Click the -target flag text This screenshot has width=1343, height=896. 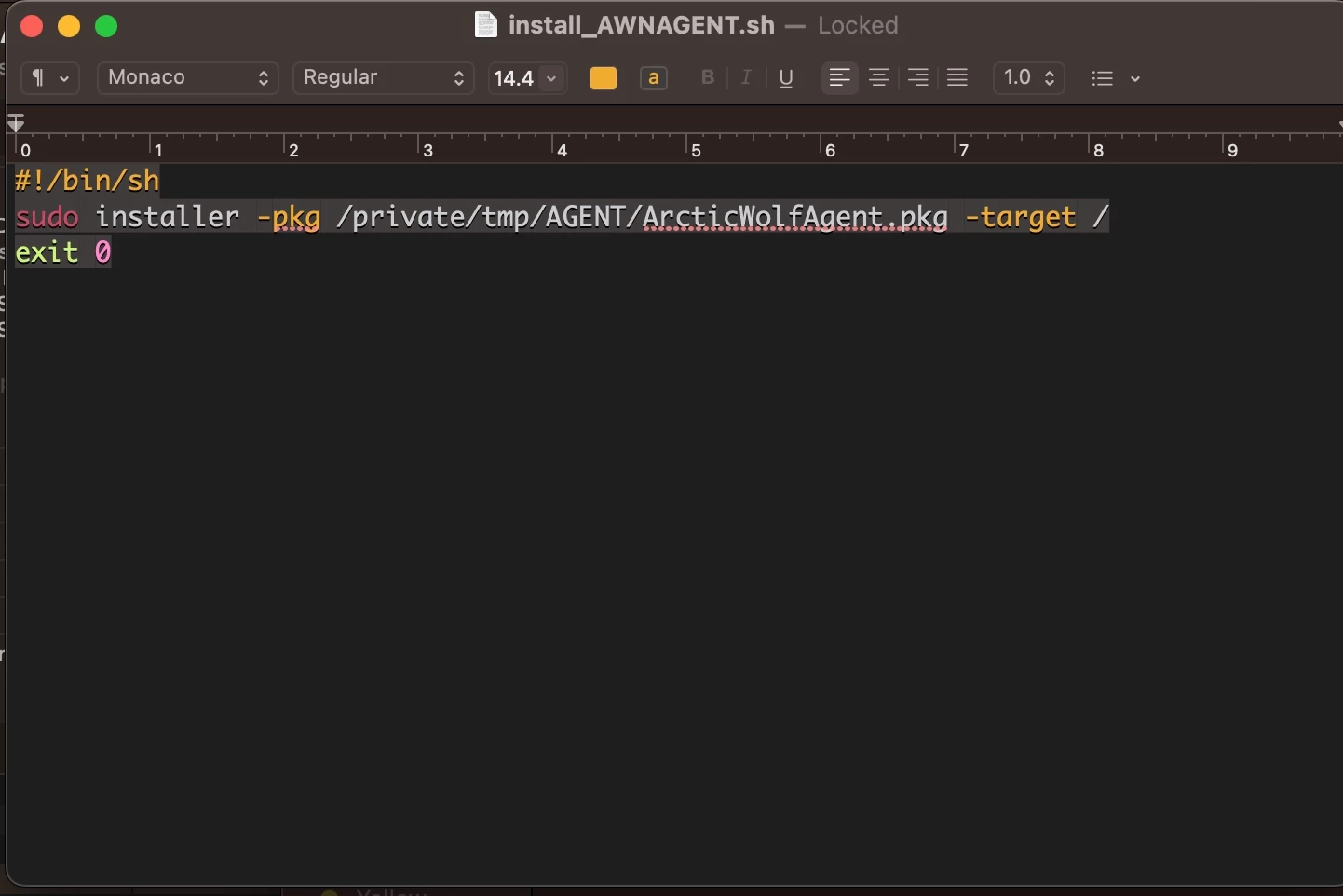pos(1021,217)
